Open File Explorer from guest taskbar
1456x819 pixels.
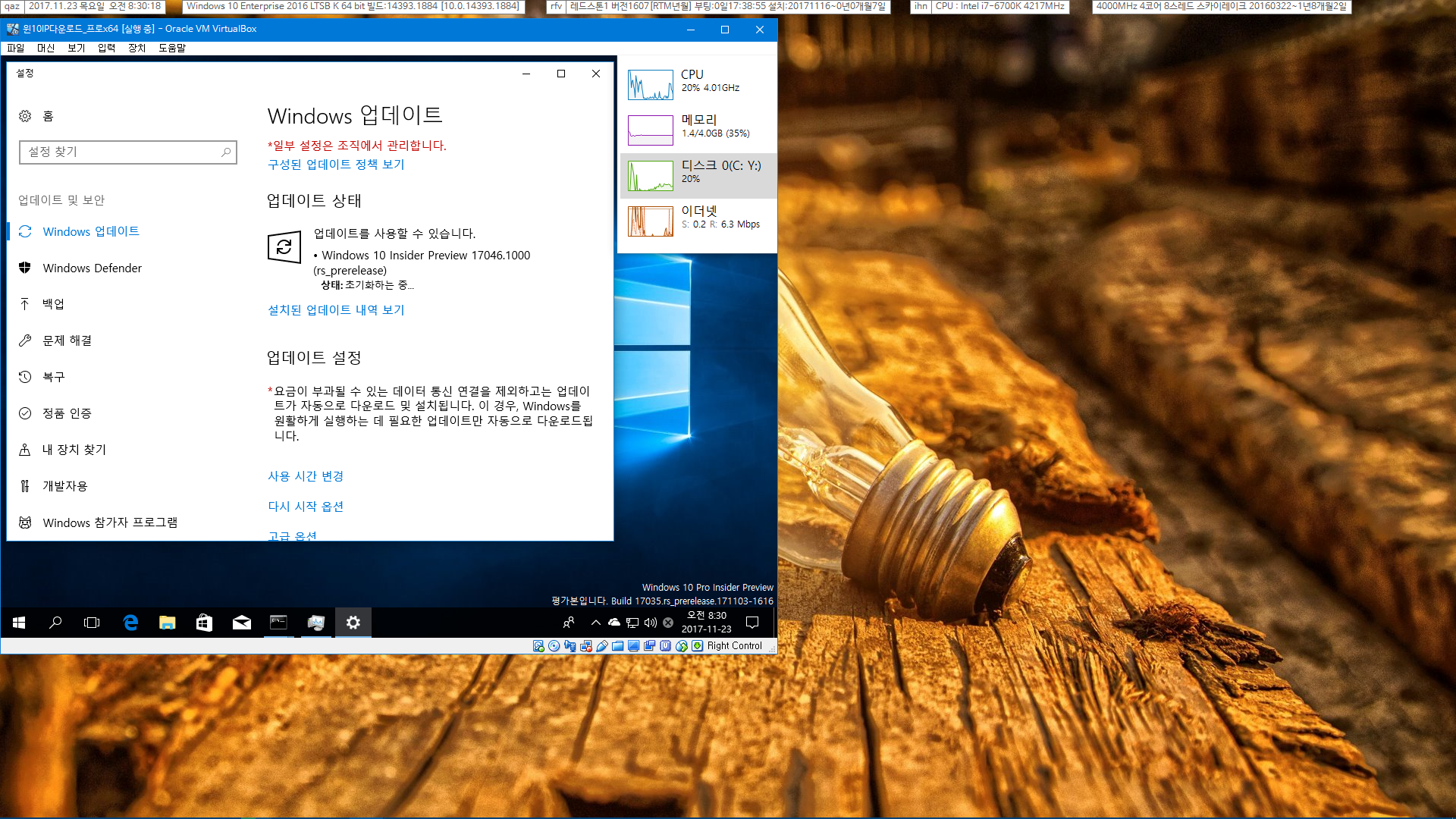click(168, 623)
